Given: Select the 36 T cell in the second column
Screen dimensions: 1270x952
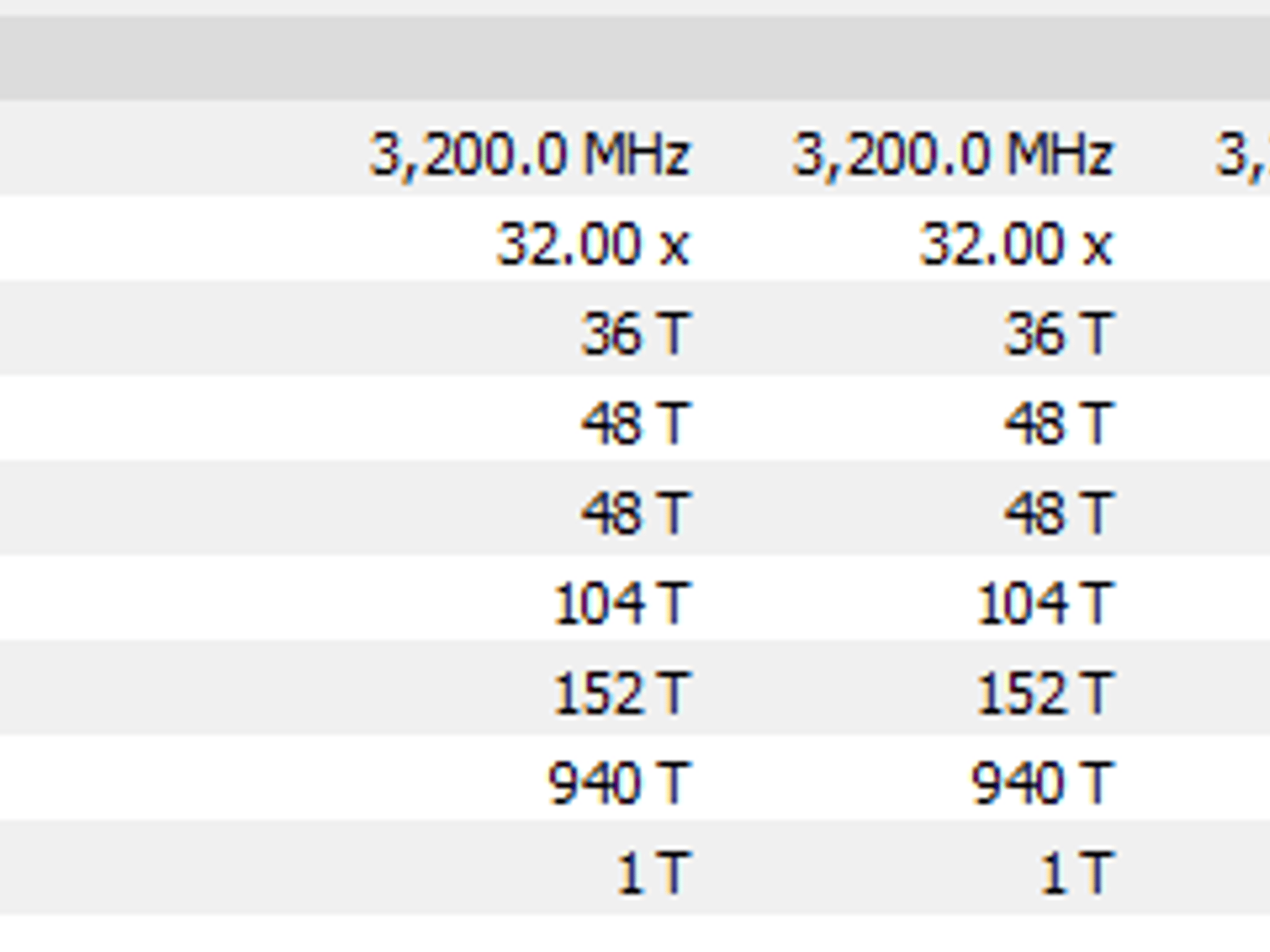Looking at the screenshot, I should tap(1059, 334).
